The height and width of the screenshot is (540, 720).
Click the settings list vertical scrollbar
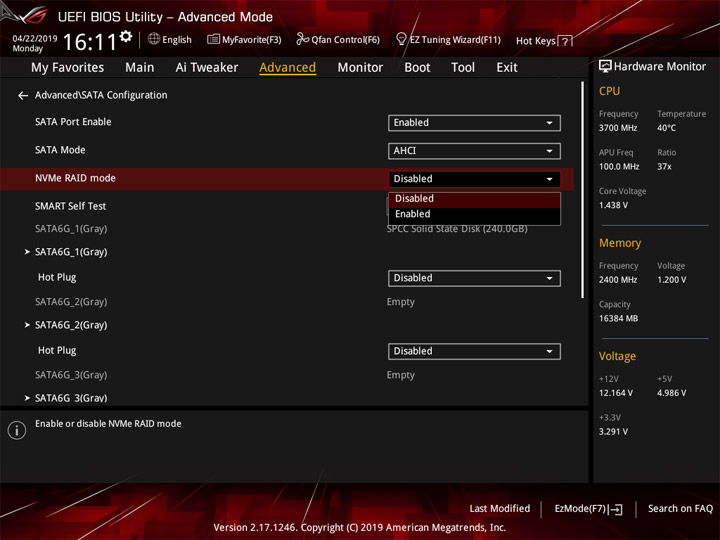[x=583, y=190]
